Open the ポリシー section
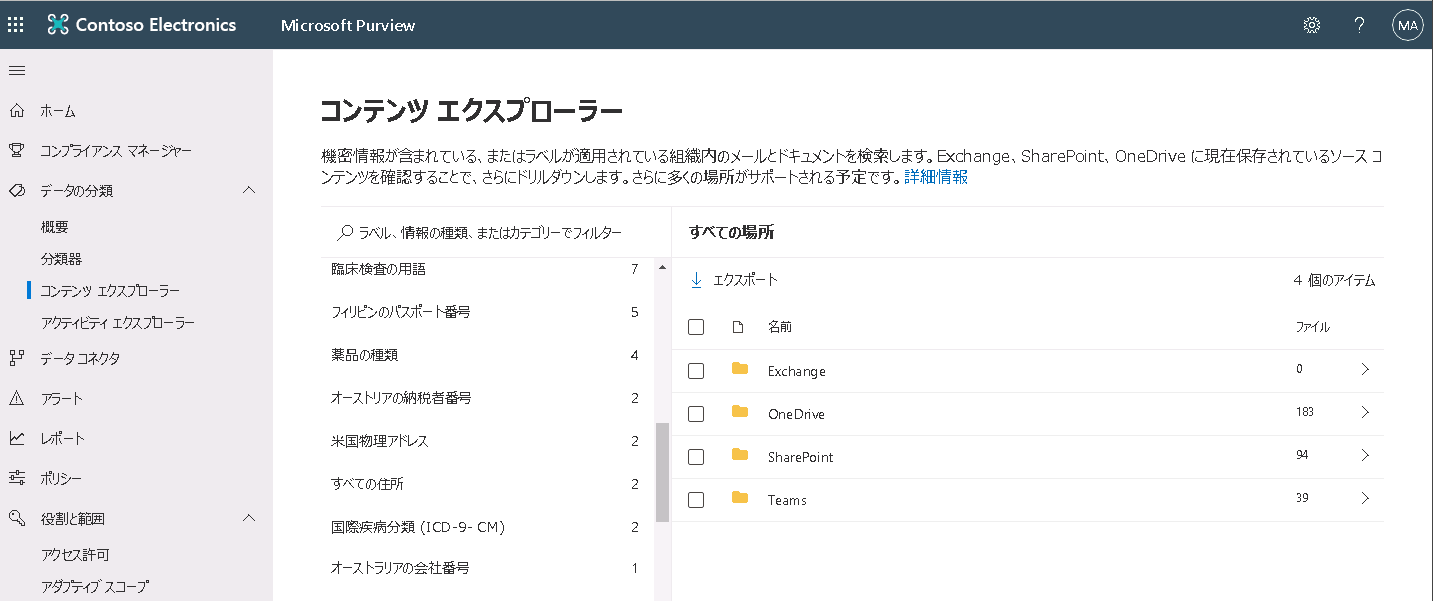The height and width of the screenshot is (601, 1433). pos(60,478)
